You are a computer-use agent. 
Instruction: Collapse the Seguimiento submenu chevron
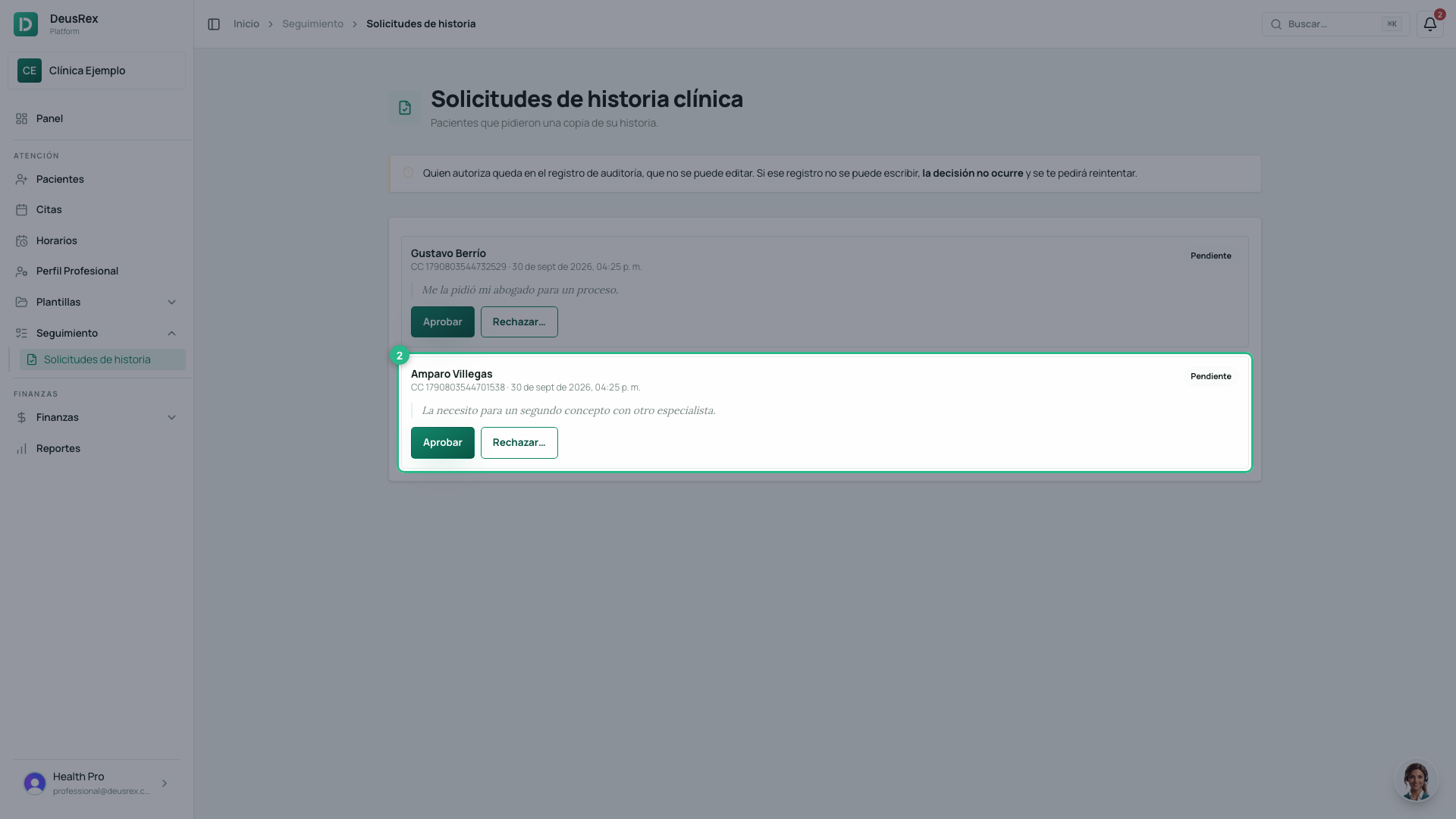(171, 334)
